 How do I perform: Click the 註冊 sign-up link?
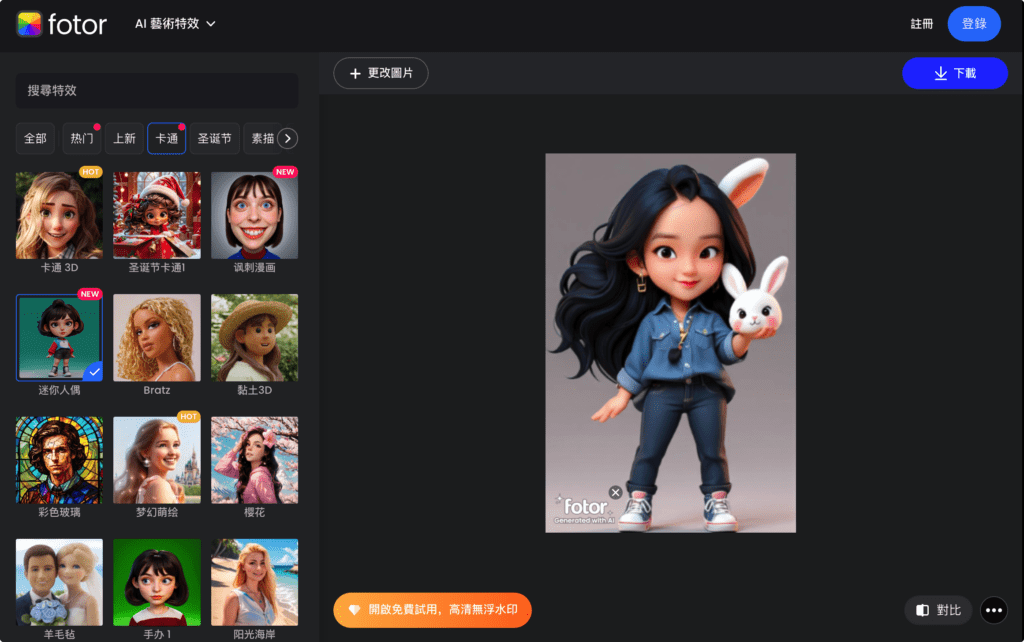(921, 24)
